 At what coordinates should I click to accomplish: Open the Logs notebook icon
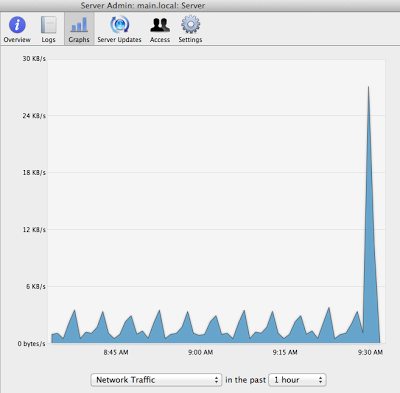[48, 25]
